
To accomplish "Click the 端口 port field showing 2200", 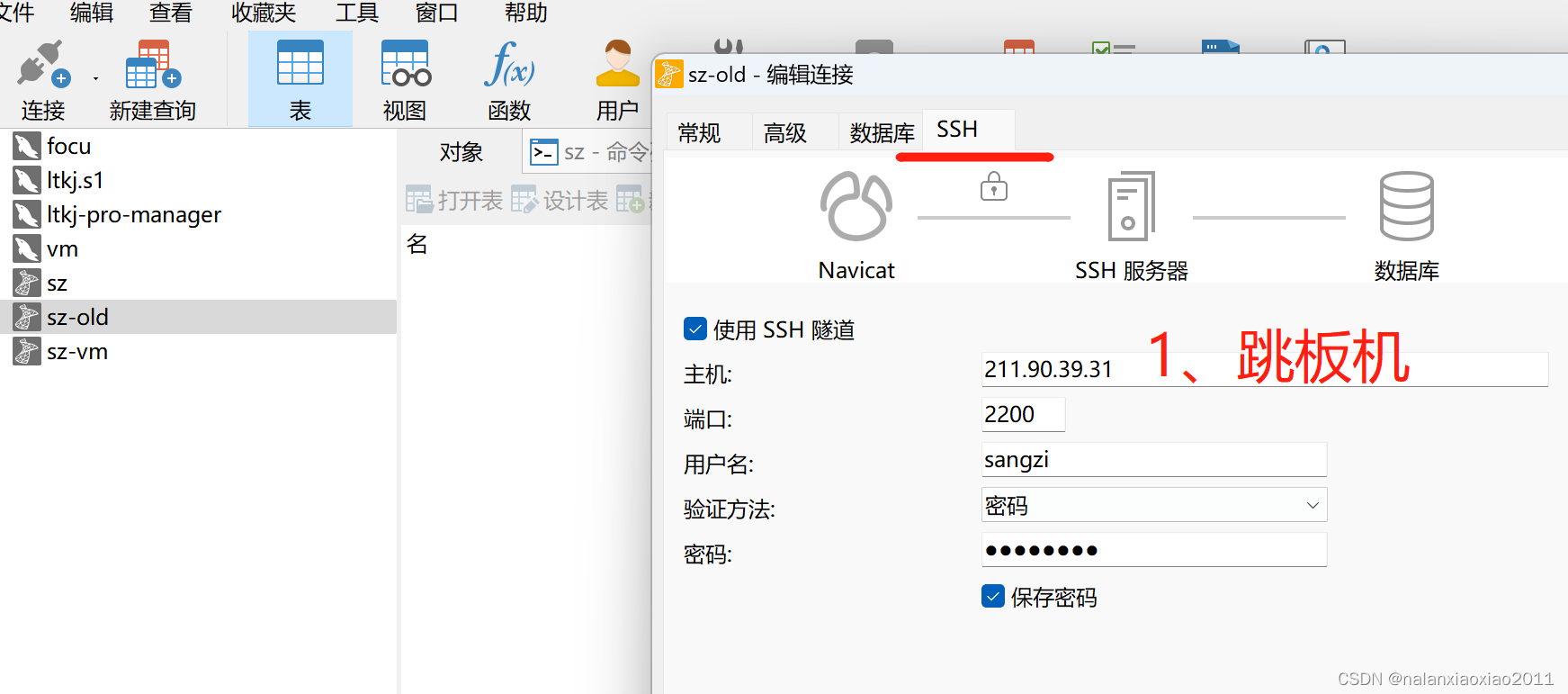I will pyautogui.click(x=1024, y=414).
